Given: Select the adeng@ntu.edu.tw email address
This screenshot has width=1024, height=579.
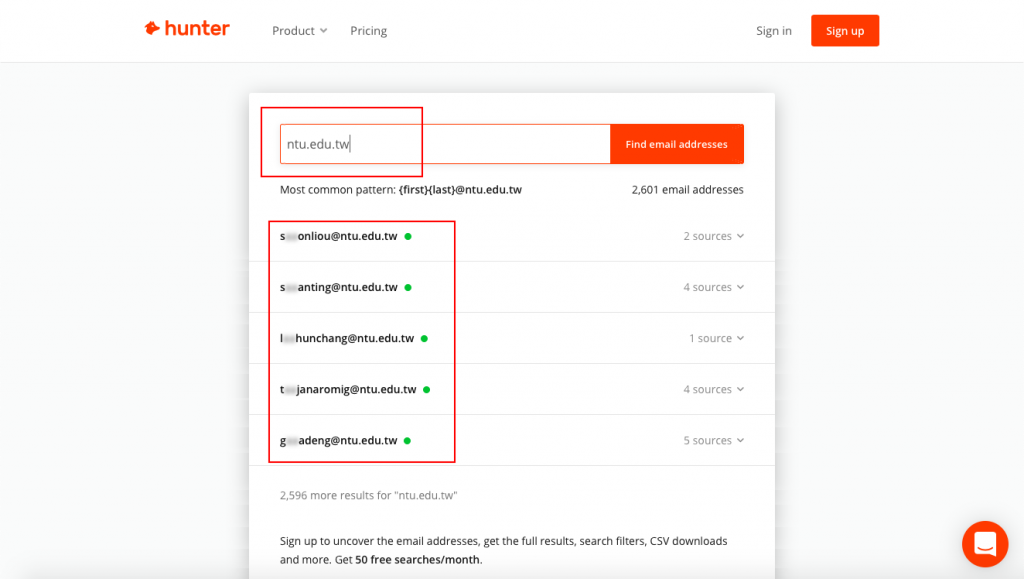Looking at the screenshot, I should click(338, 441).
